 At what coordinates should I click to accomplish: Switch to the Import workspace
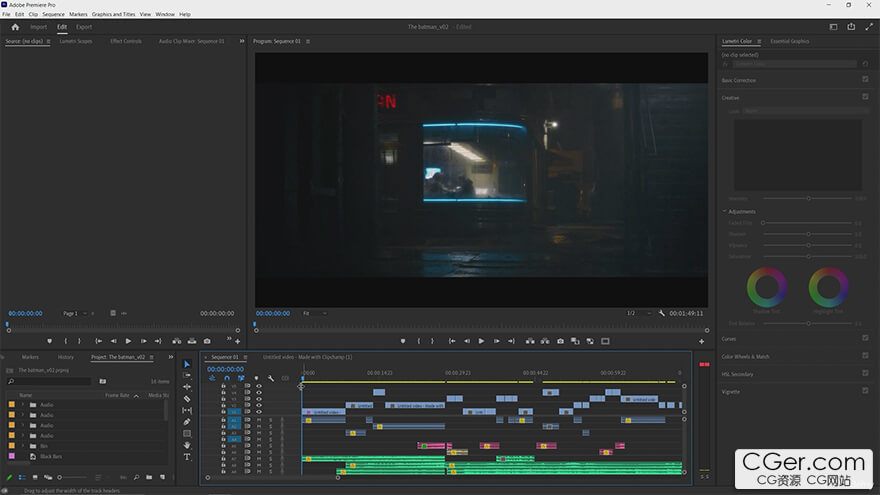38,27
